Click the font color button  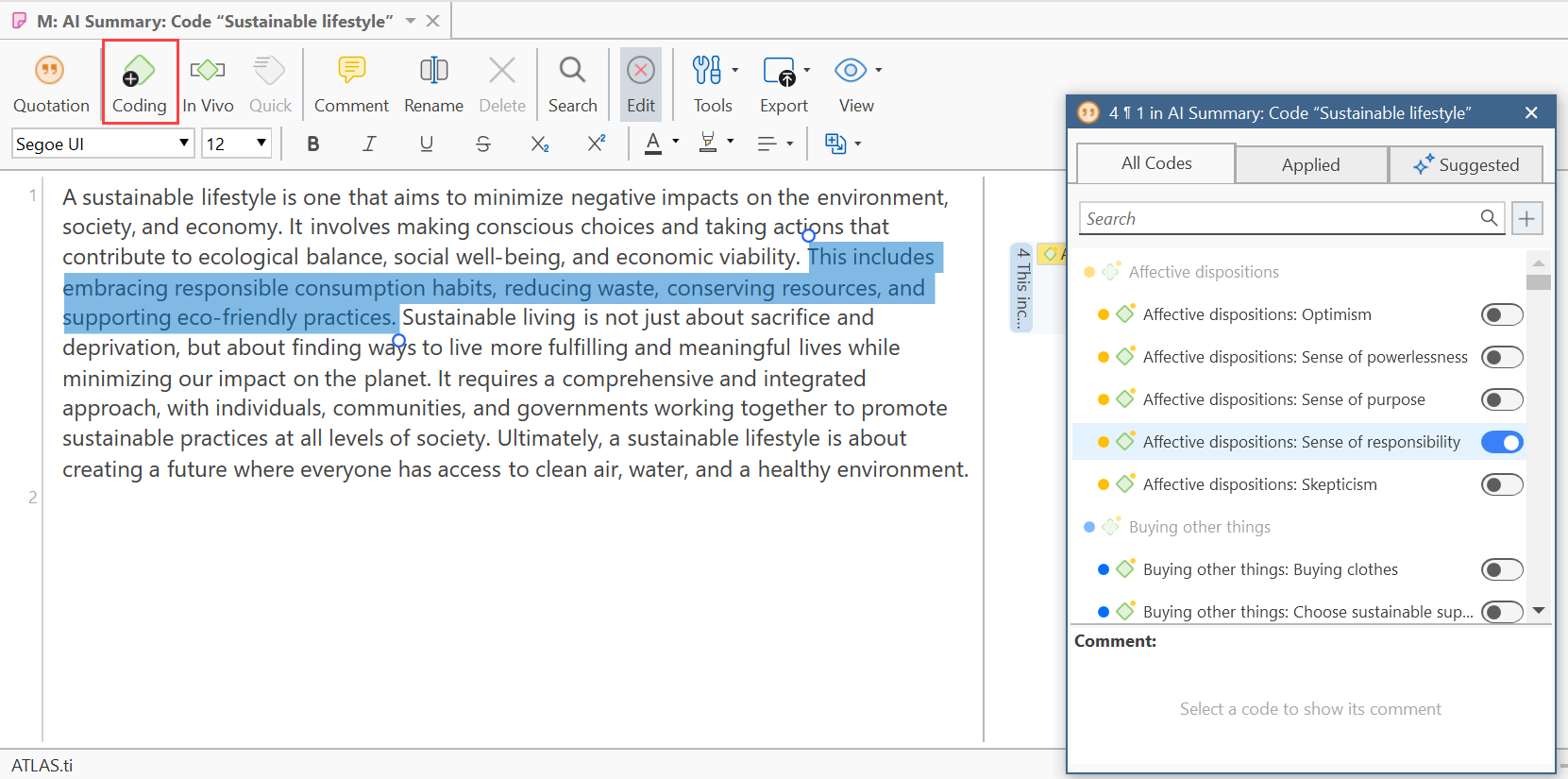653,144
